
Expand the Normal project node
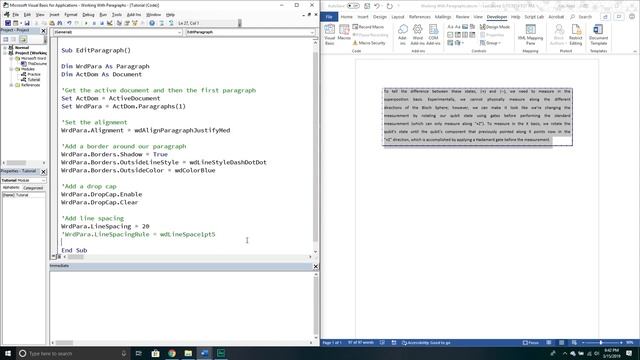pos(5,48)
